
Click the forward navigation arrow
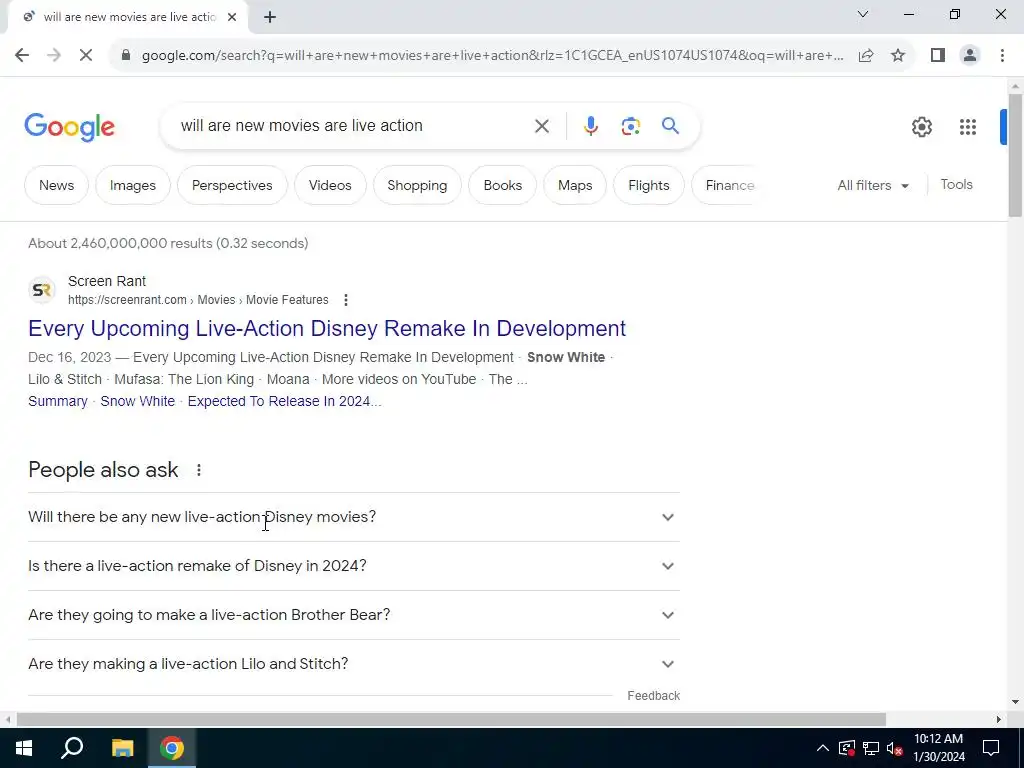54,55
